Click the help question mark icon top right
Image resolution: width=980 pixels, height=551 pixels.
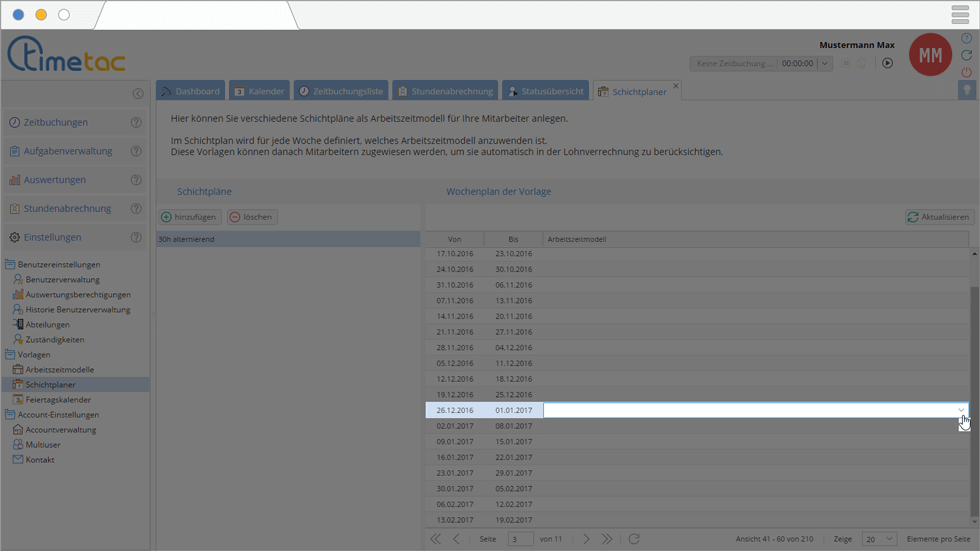(966, 39)
